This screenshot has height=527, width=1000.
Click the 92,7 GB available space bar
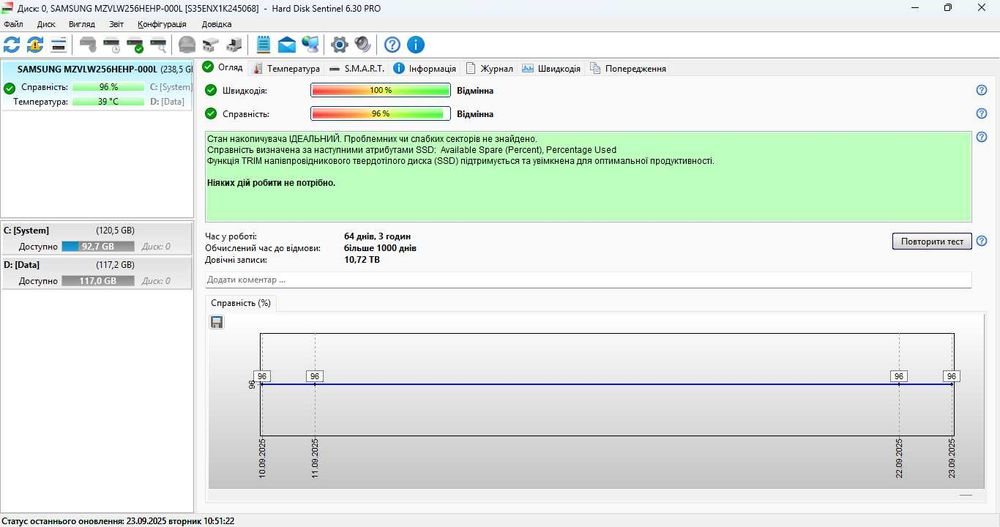[x=98, y=246]
